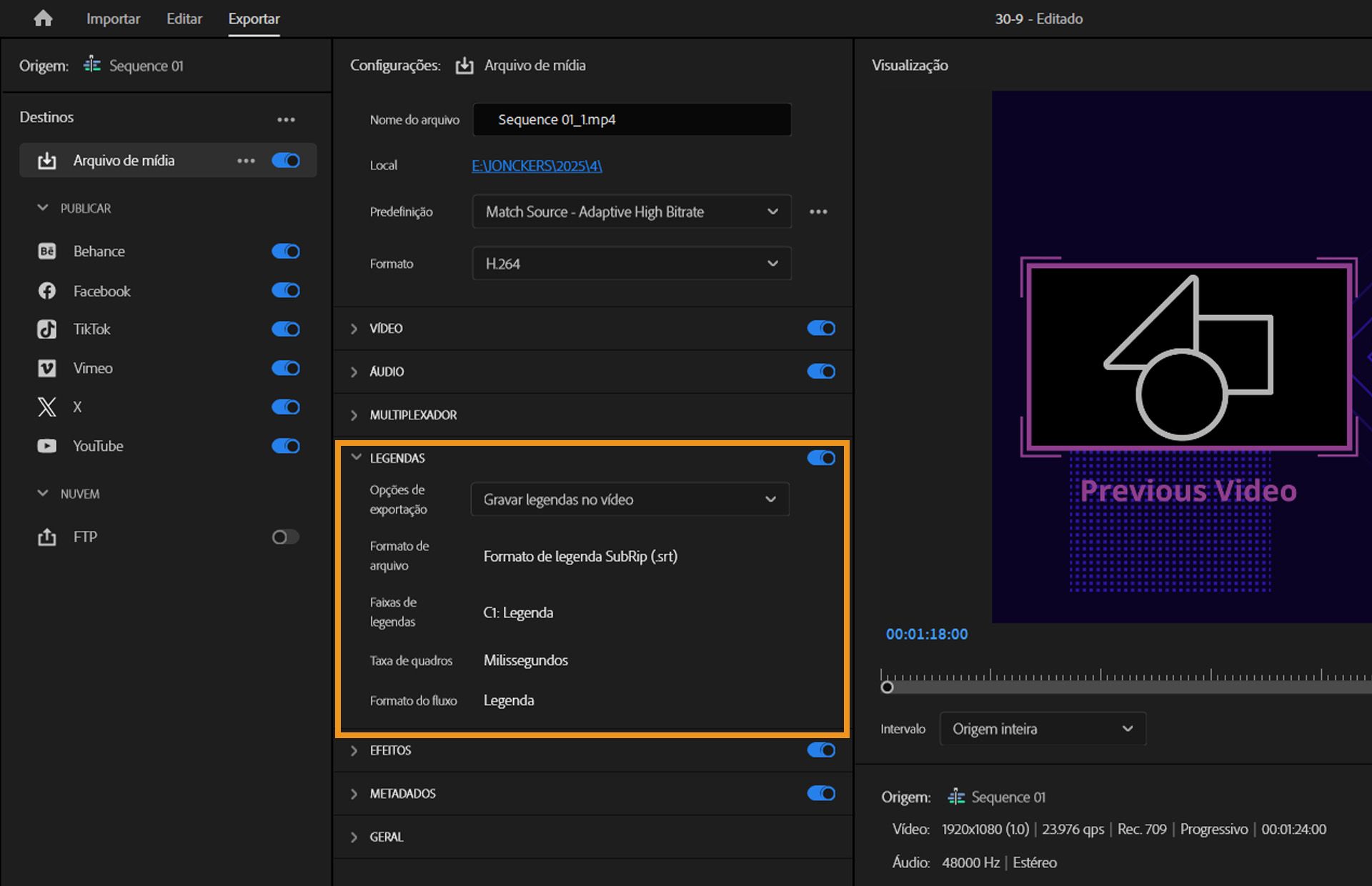Disable the Legendas toggle
This screenshot has width=1372, height=886.
820,457
